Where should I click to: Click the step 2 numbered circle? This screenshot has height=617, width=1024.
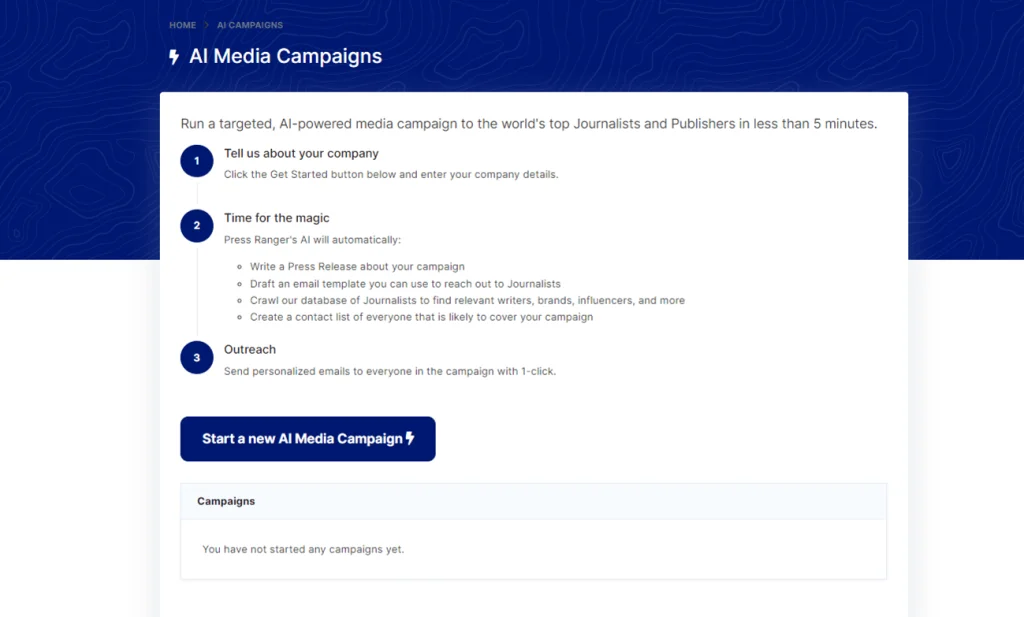click(197, 226)
